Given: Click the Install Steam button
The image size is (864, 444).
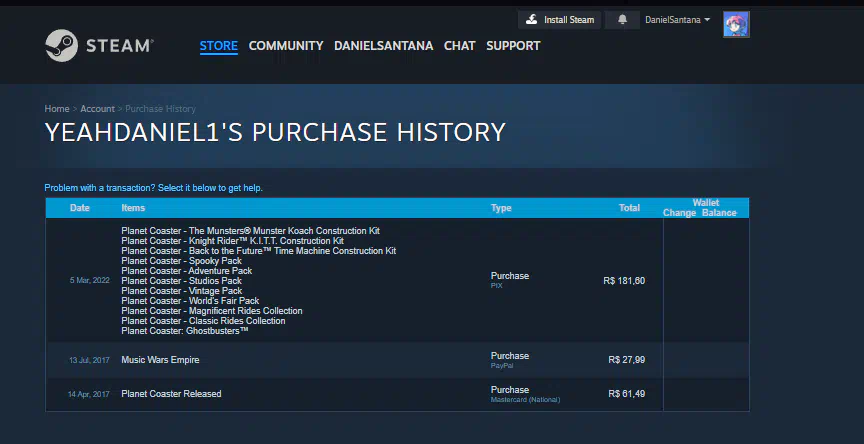Looking at the screenshot, I should [559, 20].
